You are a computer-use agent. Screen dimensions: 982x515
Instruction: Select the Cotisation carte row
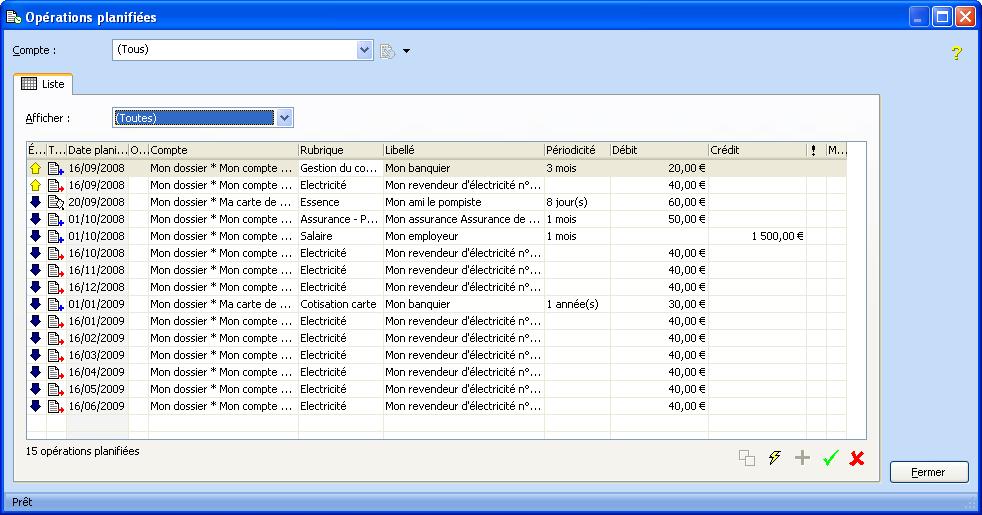click(340, 304)
